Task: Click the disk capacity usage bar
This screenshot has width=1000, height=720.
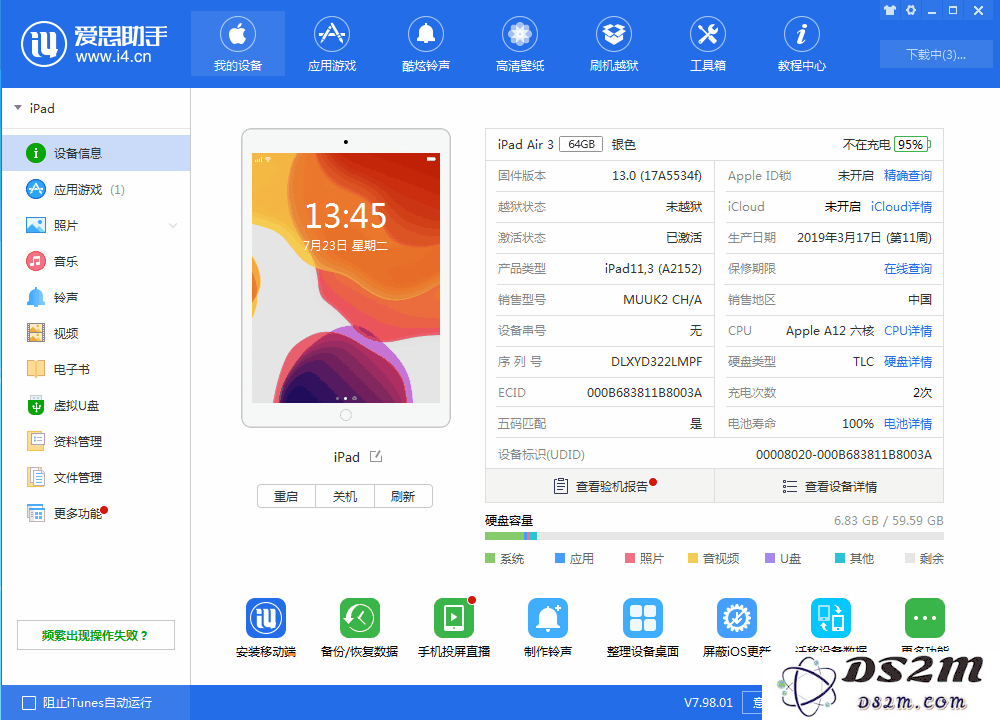Action: click(x=714, y=536)
